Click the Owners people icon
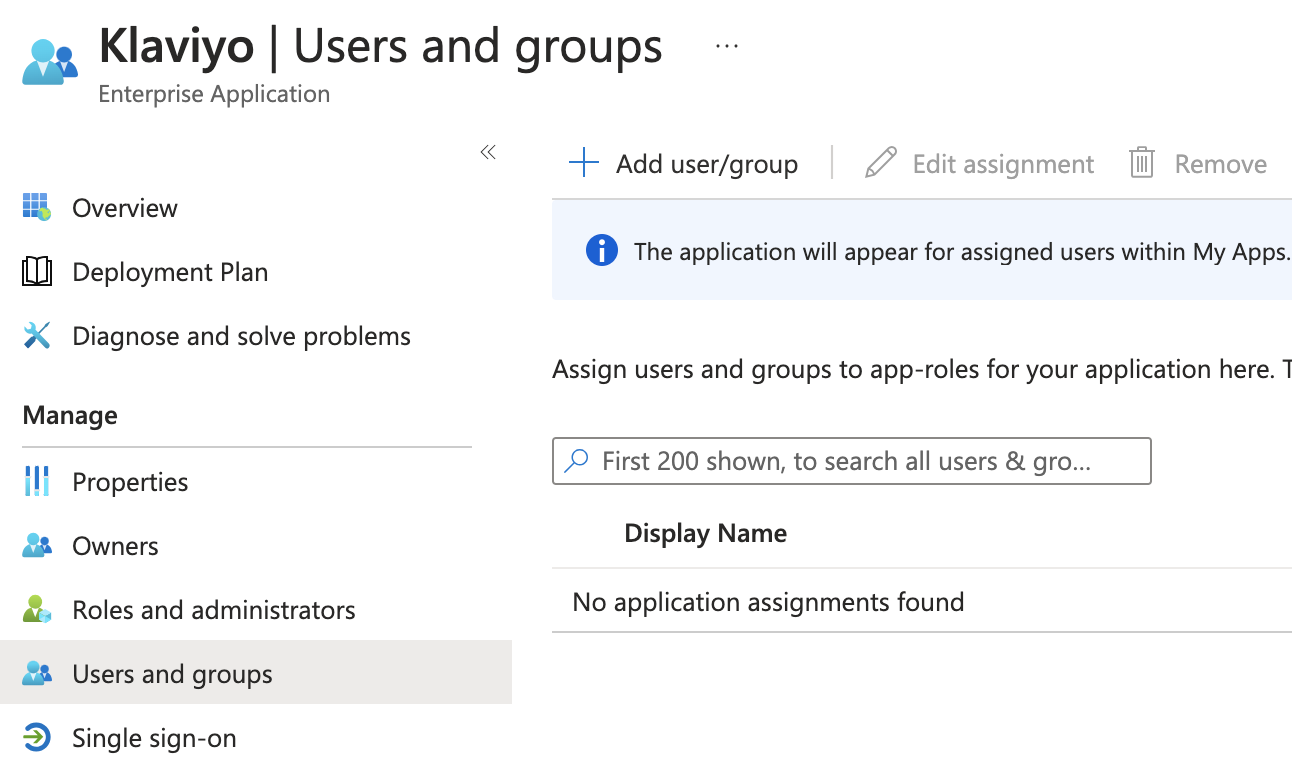Image resolution: width=1292 pixels, height=772 pixels. [x=37, y=546]
